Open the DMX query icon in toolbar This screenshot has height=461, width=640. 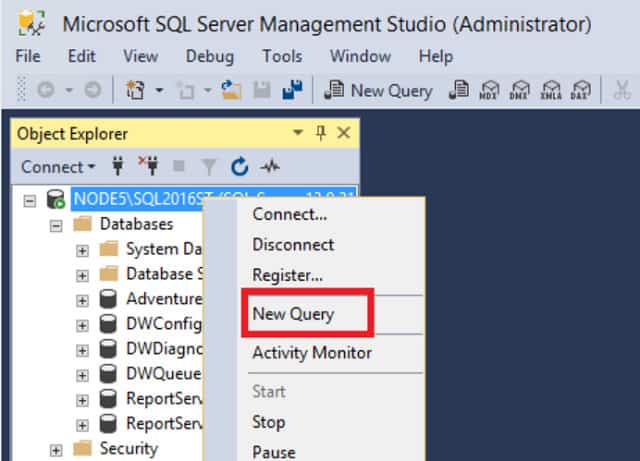click(x=520, y=90)
